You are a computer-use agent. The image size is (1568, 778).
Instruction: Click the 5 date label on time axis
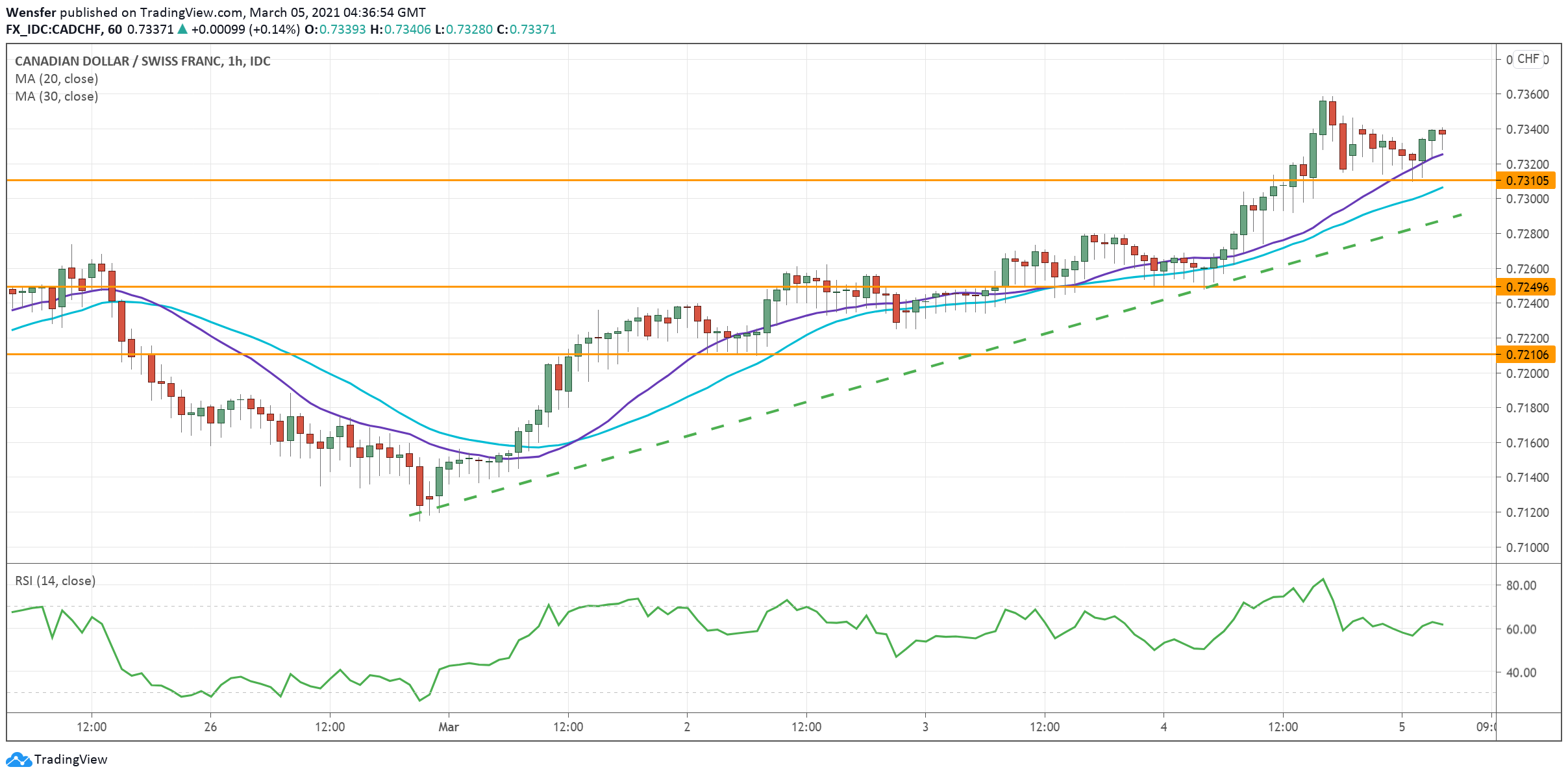[x=1402, y=727]
